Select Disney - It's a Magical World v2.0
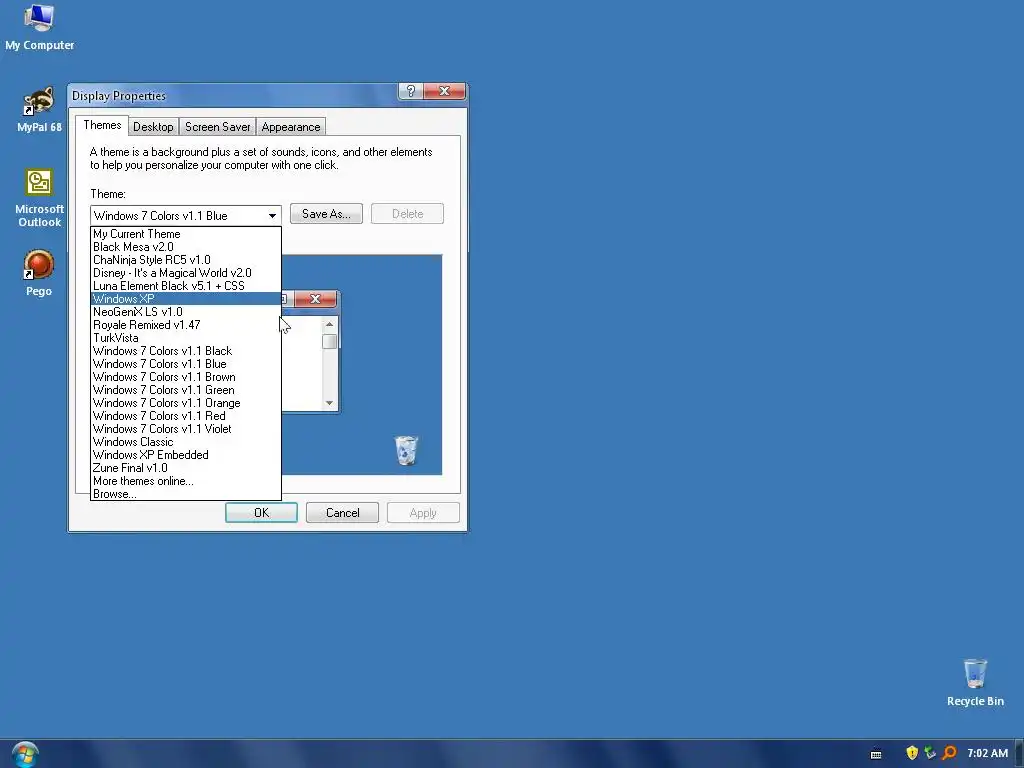The image size is (1024, 768). pos(185,273)
